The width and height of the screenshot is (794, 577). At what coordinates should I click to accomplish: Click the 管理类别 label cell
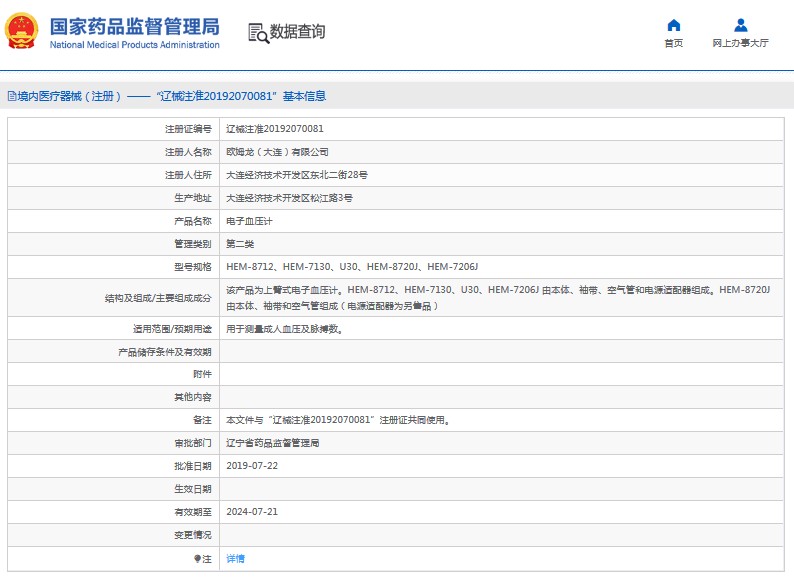113,244
